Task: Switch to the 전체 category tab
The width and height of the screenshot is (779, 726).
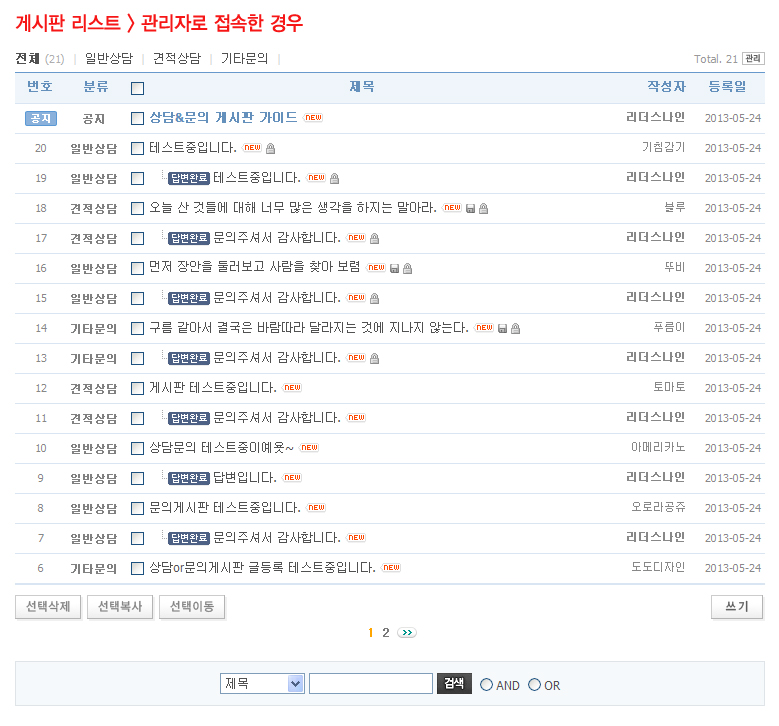Action: [27, 59]
